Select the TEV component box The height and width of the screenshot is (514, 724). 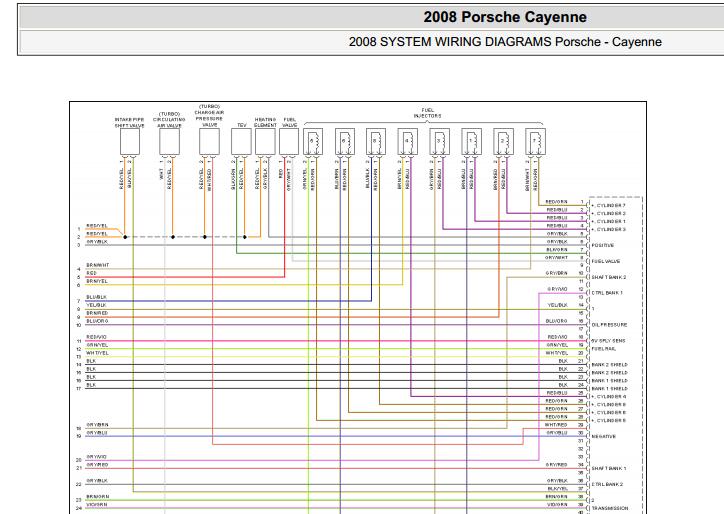[241, 142]
